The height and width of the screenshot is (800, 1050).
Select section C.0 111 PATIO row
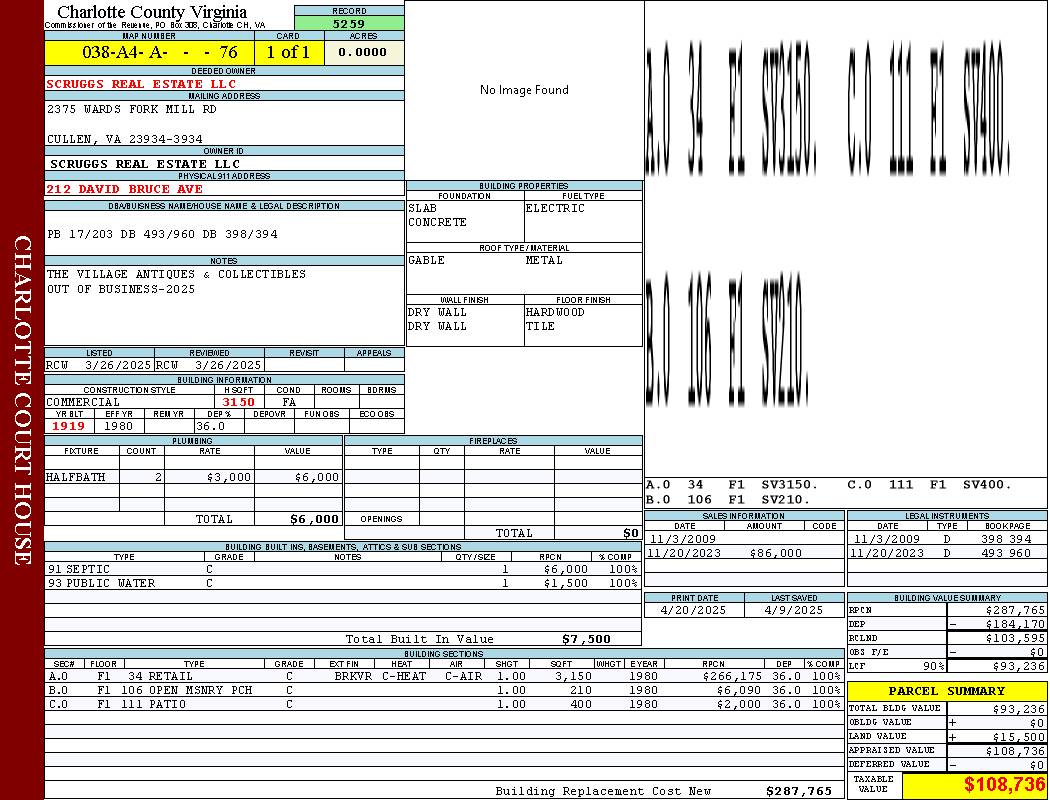click(445, 704)
